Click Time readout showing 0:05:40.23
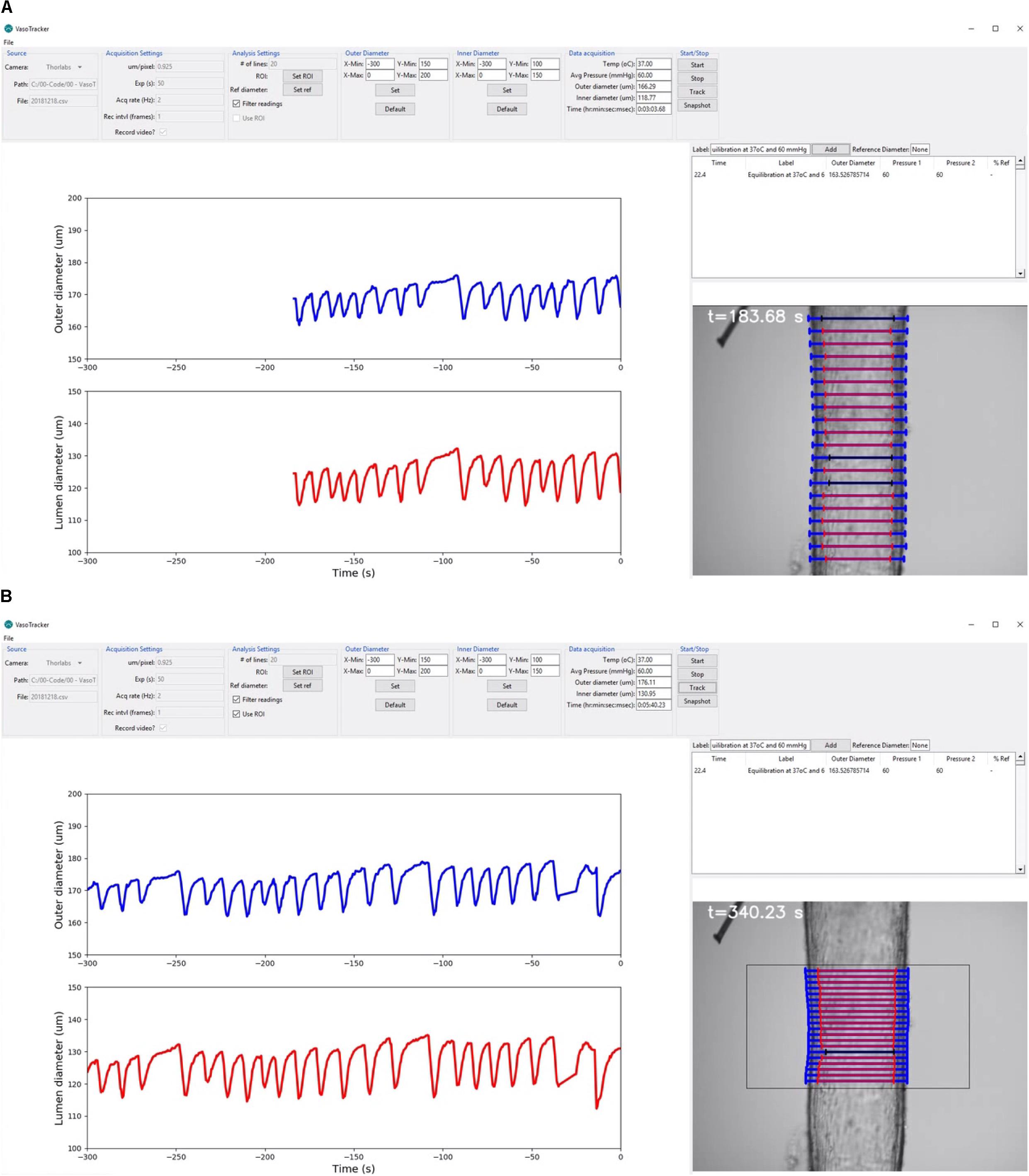 pyautogui.click(x=653, y=705)
